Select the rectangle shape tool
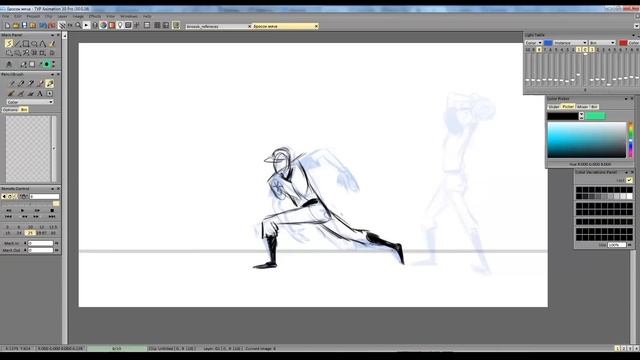This screenshot has width=640, height=360. click(x=26, y=44)
